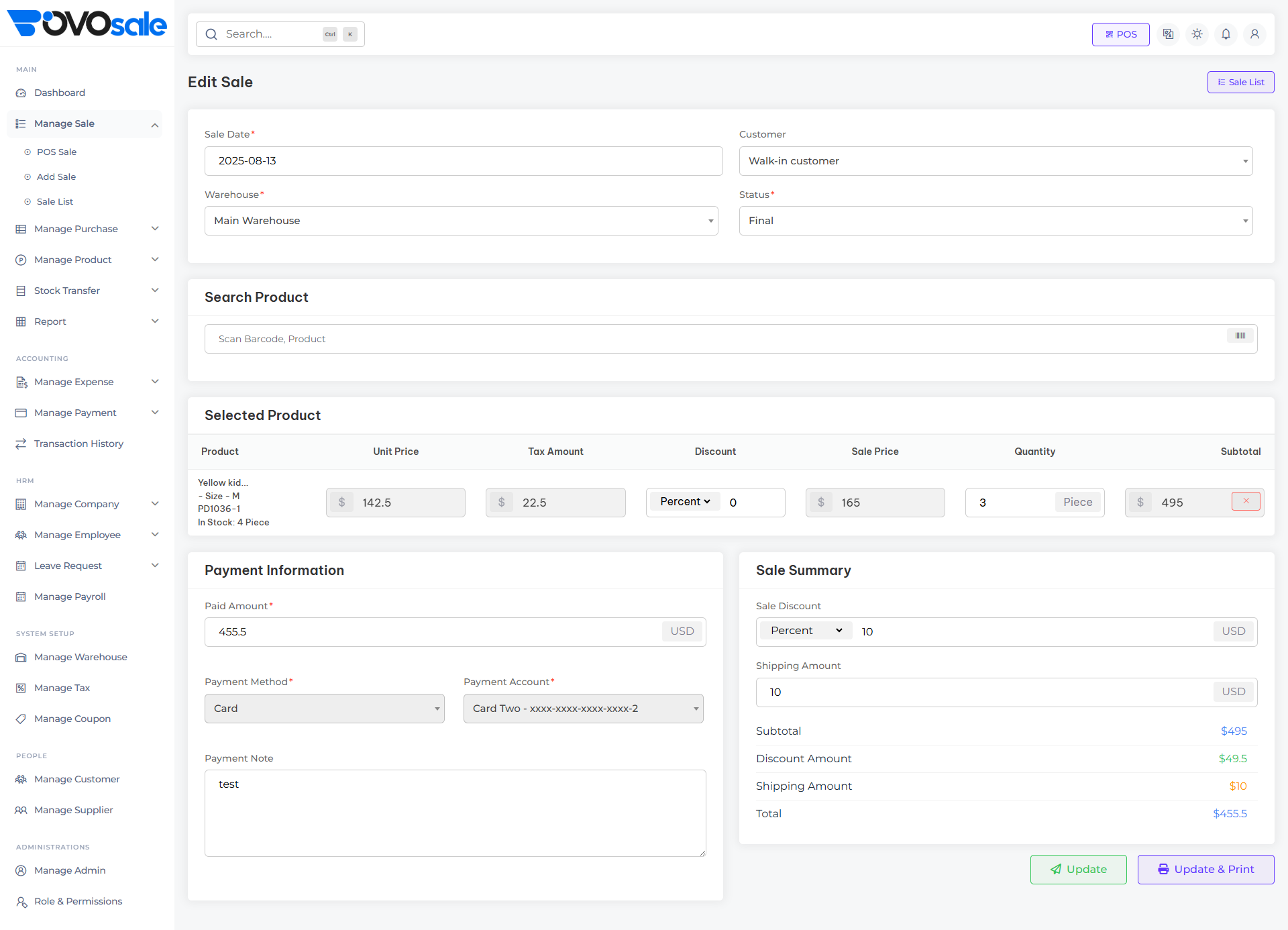Image resolution: width=1288 pixels, height=930 pixels.
Task: Click the OVOsale logo
Action: (x=87, y=23)
